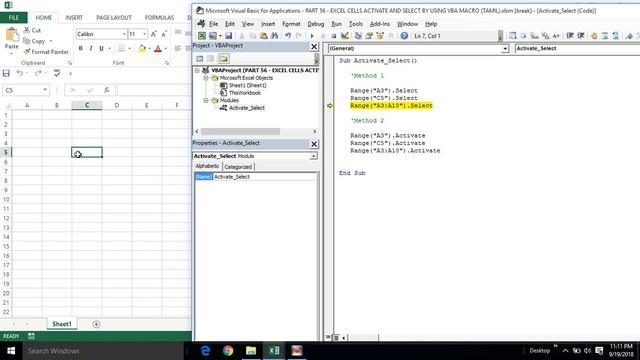
Task: Click Increase Font Size in Excel ribbon
Action: (153, 34)
